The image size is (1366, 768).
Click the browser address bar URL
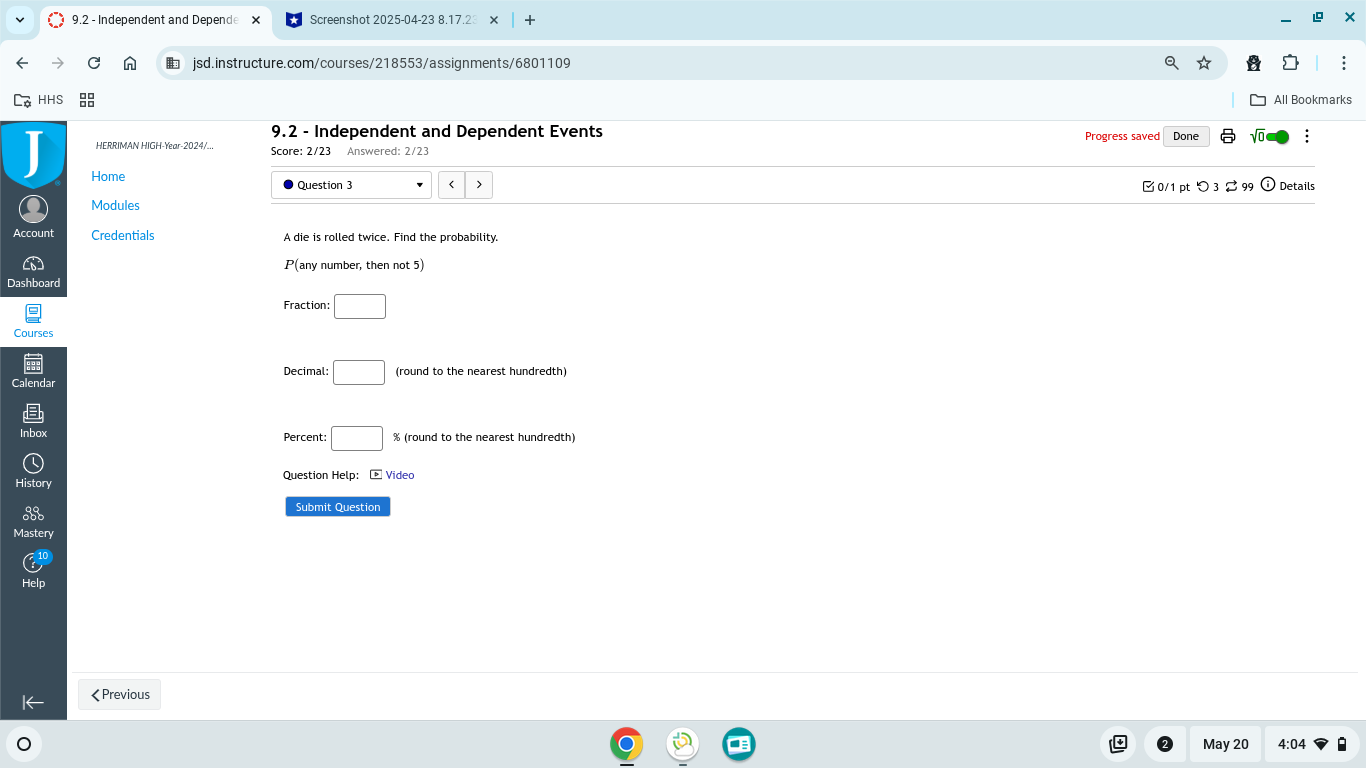[382, 63]
